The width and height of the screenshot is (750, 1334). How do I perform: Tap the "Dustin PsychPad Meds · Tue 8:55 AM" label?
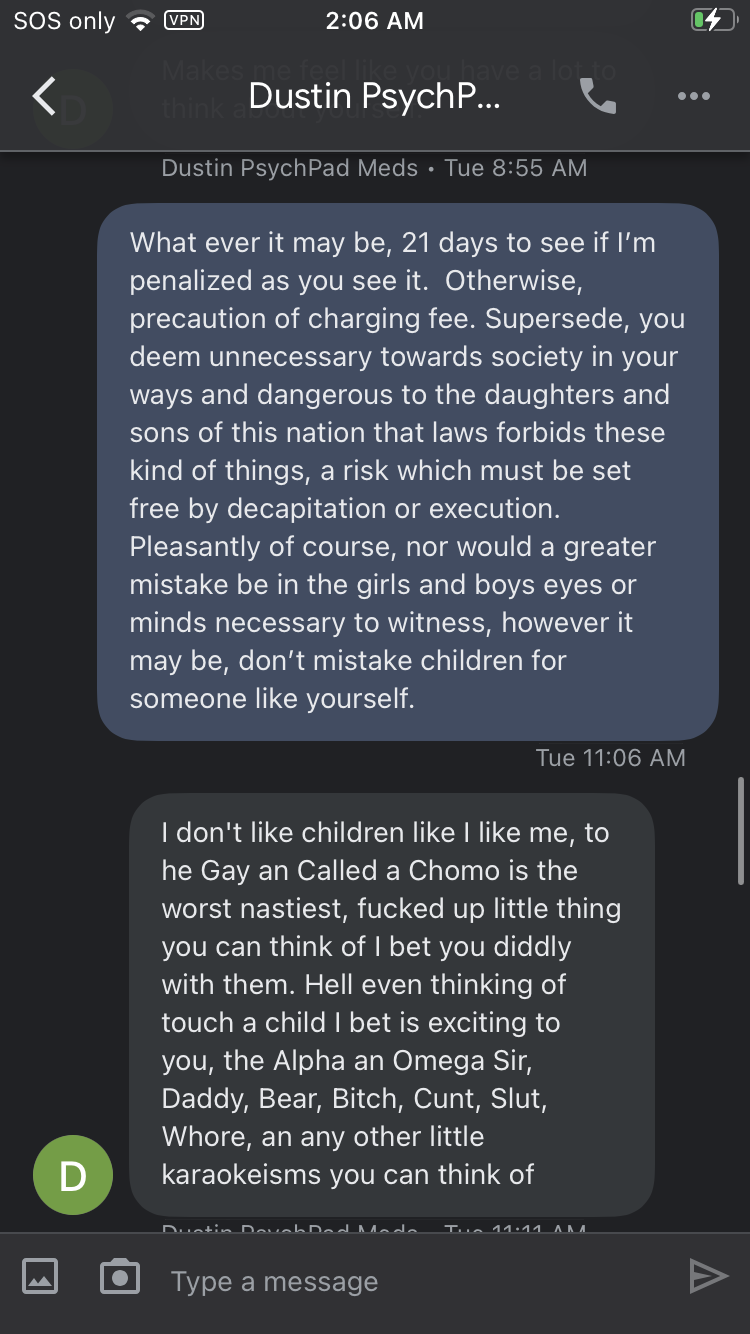pos(374,168)
